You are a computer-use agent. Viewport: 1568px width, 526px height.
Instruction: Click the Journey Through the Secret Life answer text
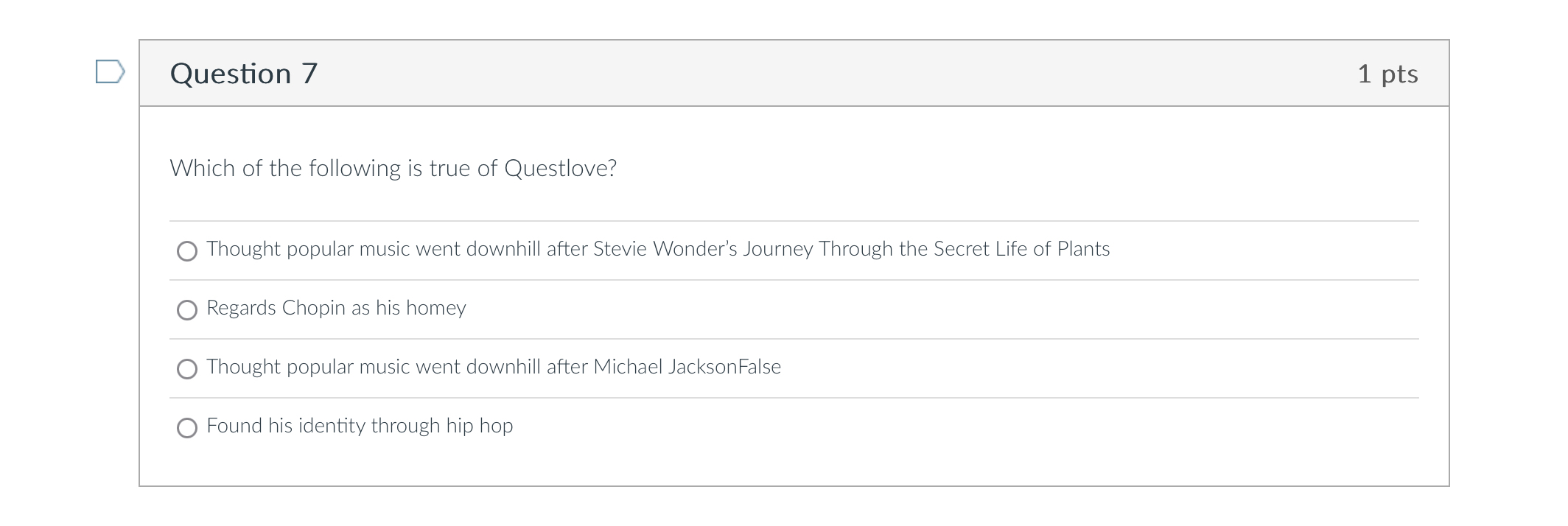[x=926, y=249]
